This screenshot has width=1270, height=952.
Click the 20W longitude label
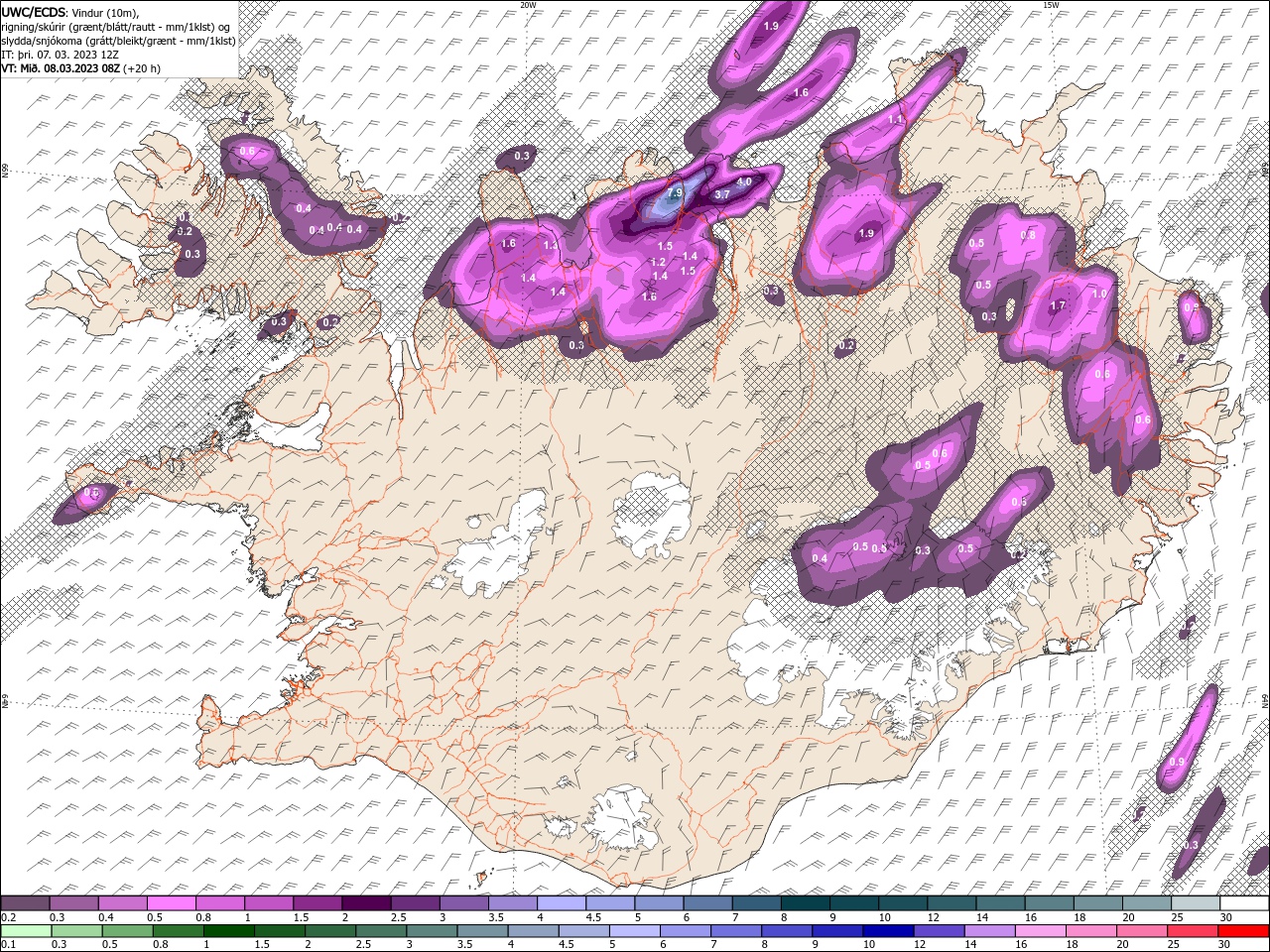pyautogui.click(x=528, y=5)
